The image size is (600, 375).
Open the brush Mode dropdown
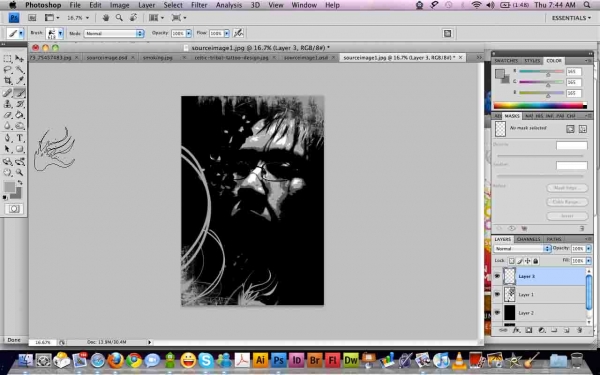[114, 33]
